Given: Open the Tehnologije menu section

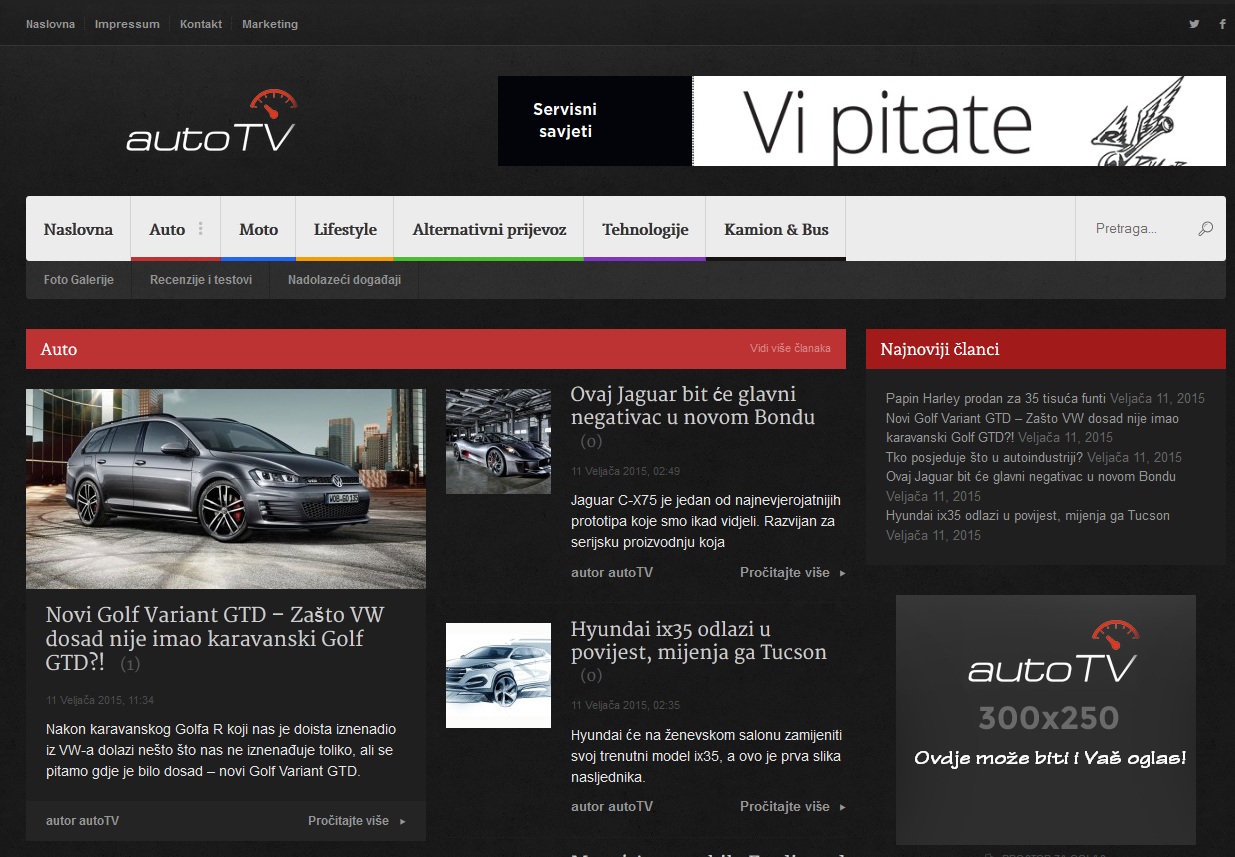Looking at the screenshot, I should (x=645, y=229).
